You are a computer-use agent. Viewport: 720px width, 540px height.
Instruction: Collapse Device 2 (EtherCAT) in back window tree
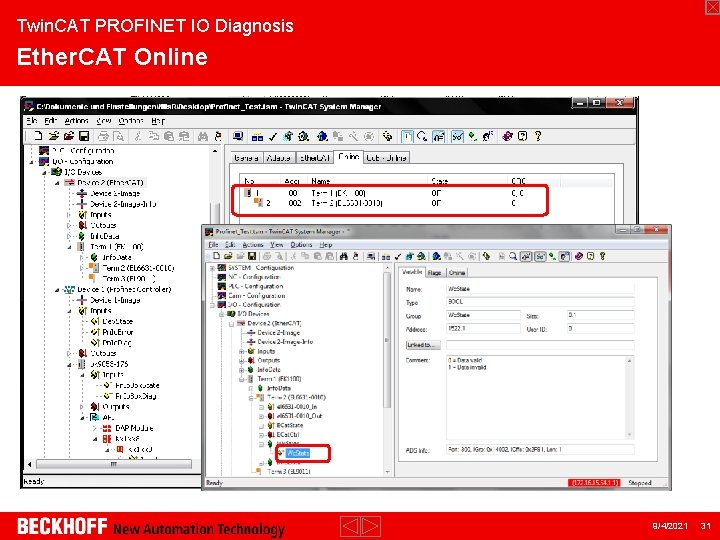(57, 183)
